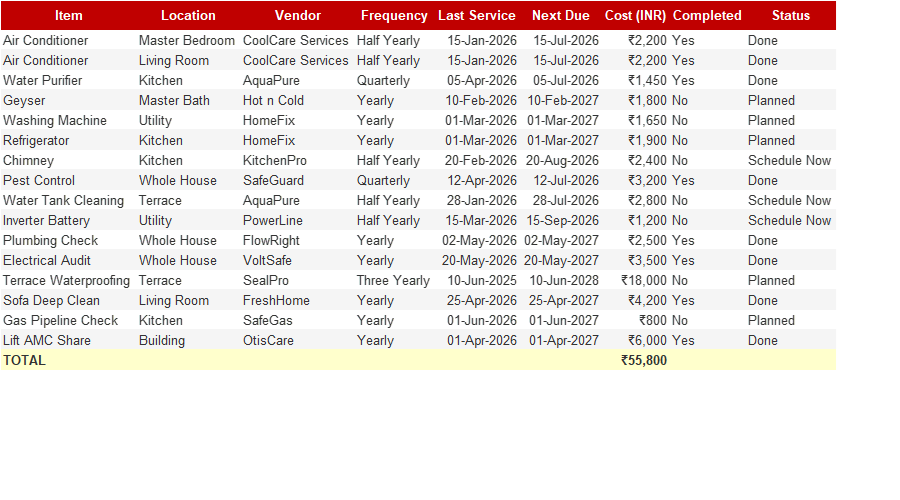
Task: Select the Last Service column header
Action: [x=476, y=15]
